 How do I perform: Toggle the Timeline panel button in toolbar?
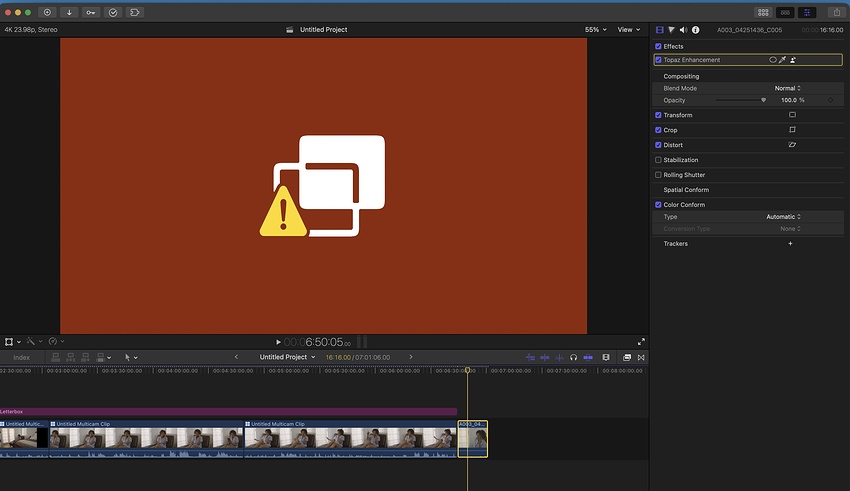click(x=785, y=12)
